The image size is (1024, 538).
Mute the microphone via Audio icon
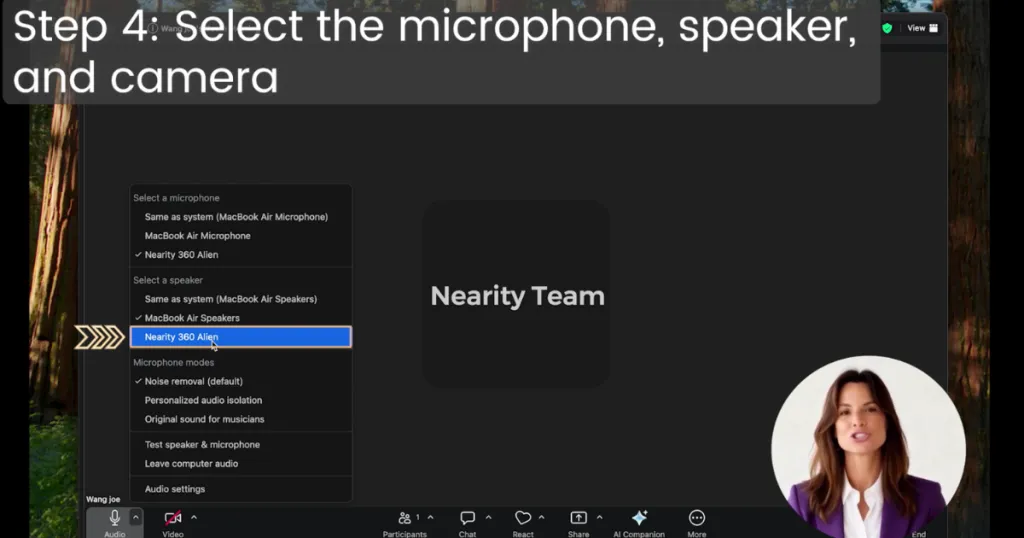pos(114,518)
